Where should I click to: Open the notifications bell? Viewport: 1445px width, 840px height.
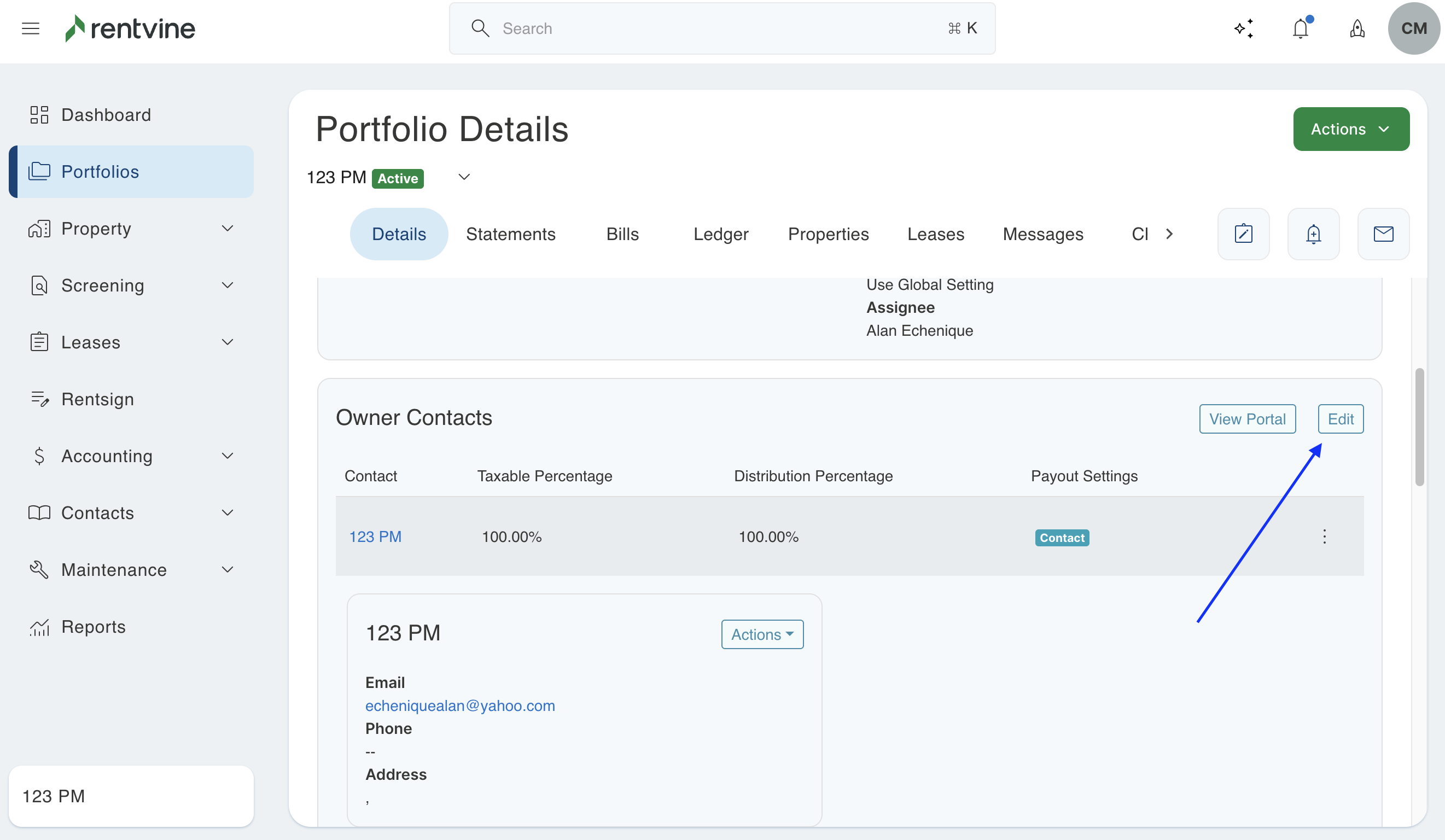[x=1301, y=28]
